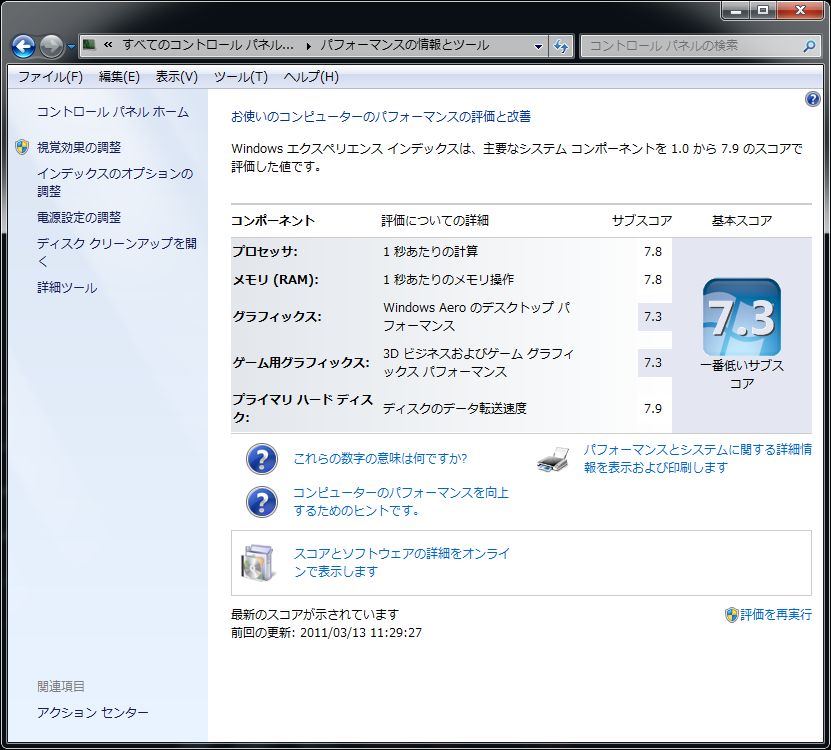Click the 1 秒あたりのメモリ操作 description
The image size is (831, 750).
[x=448, y=279]
